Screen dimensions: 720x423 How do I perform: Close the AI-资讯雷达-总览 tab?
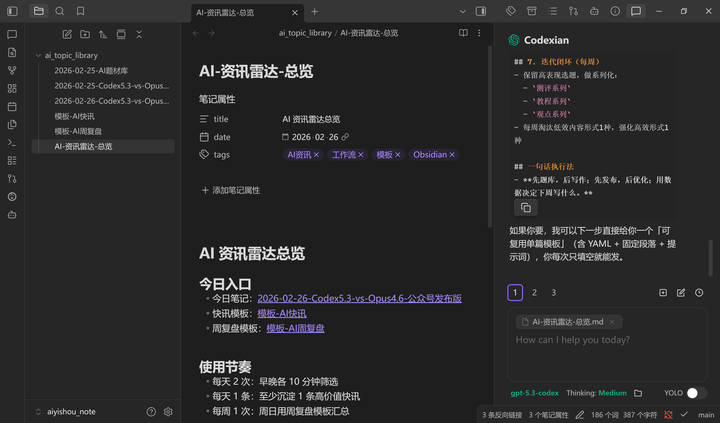click(x=295, y=12)
